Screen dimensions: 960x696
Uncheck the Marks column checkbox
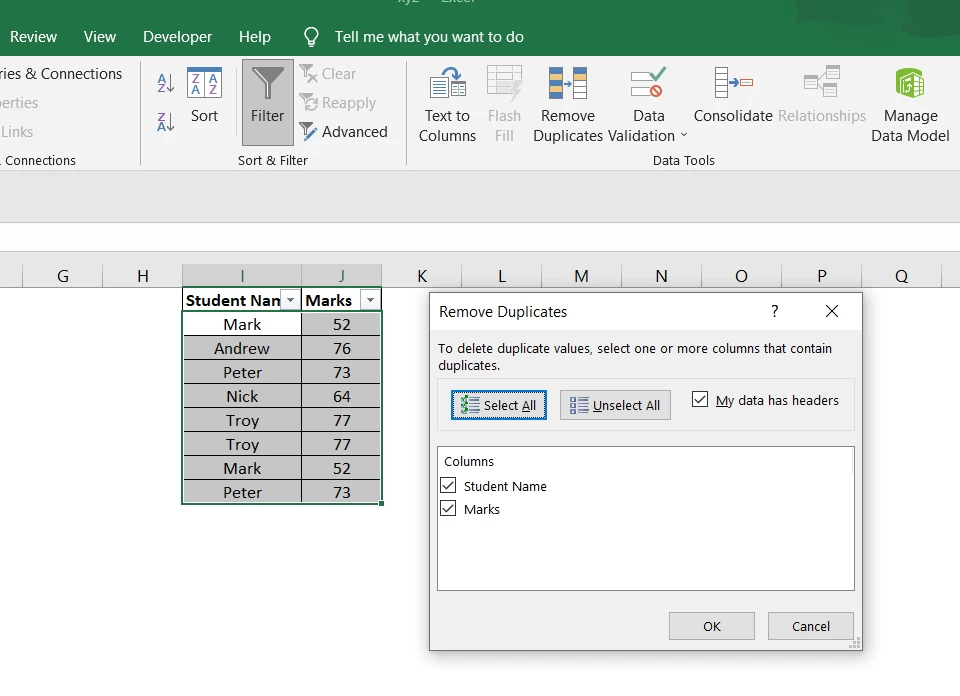tap(448, 509)
